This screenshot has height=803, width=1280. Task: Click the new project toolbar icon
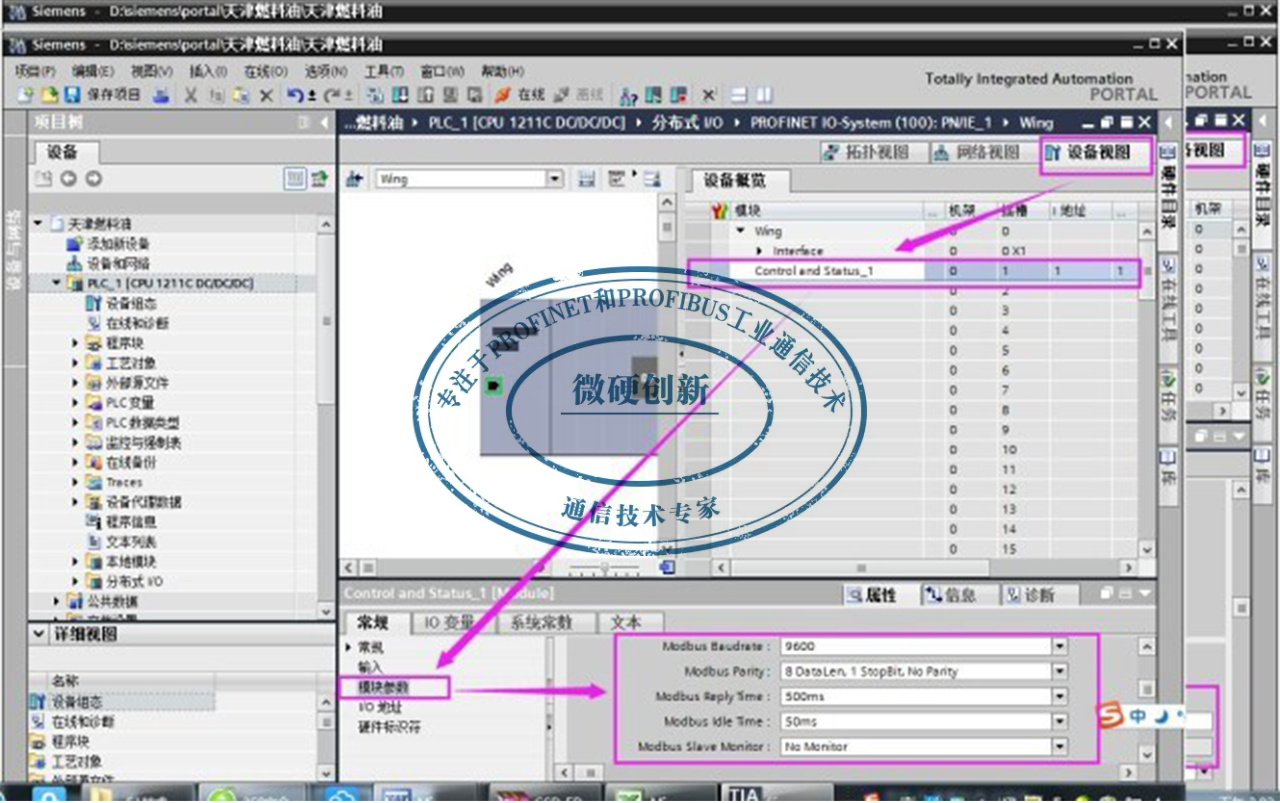25,95
